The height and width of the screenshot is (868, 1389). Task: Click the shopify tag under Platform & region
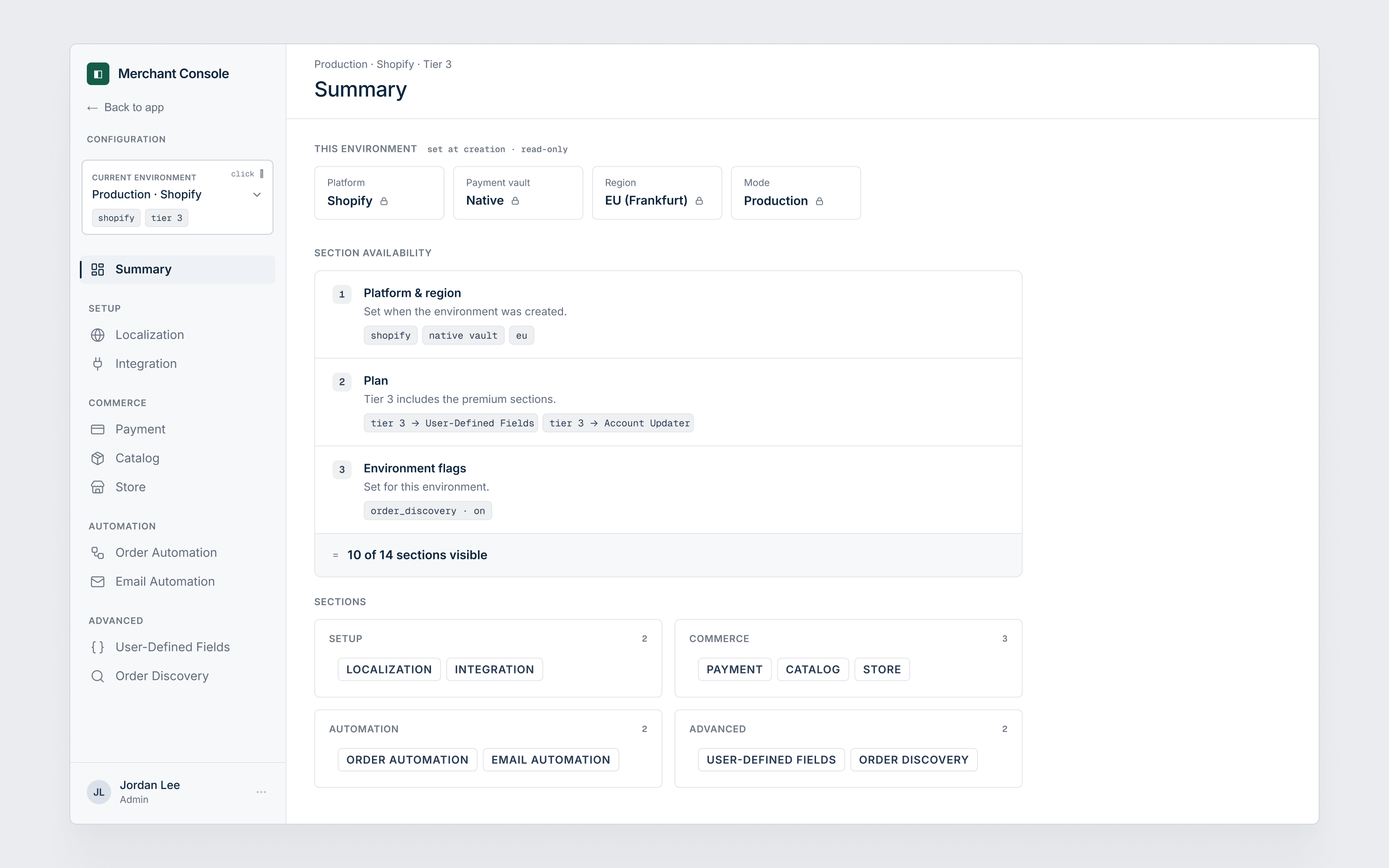(391, 335)
